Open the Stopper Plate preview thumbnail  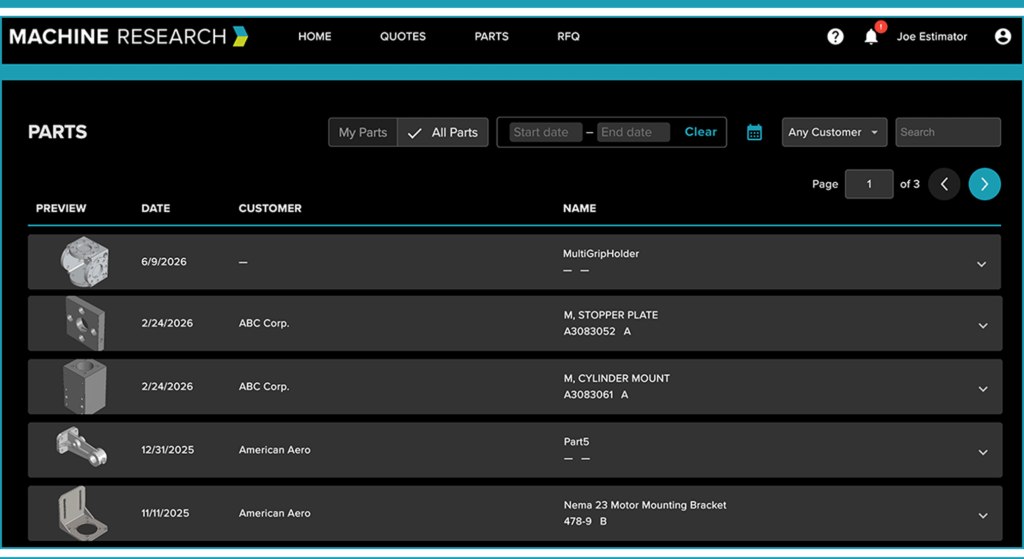85,323
